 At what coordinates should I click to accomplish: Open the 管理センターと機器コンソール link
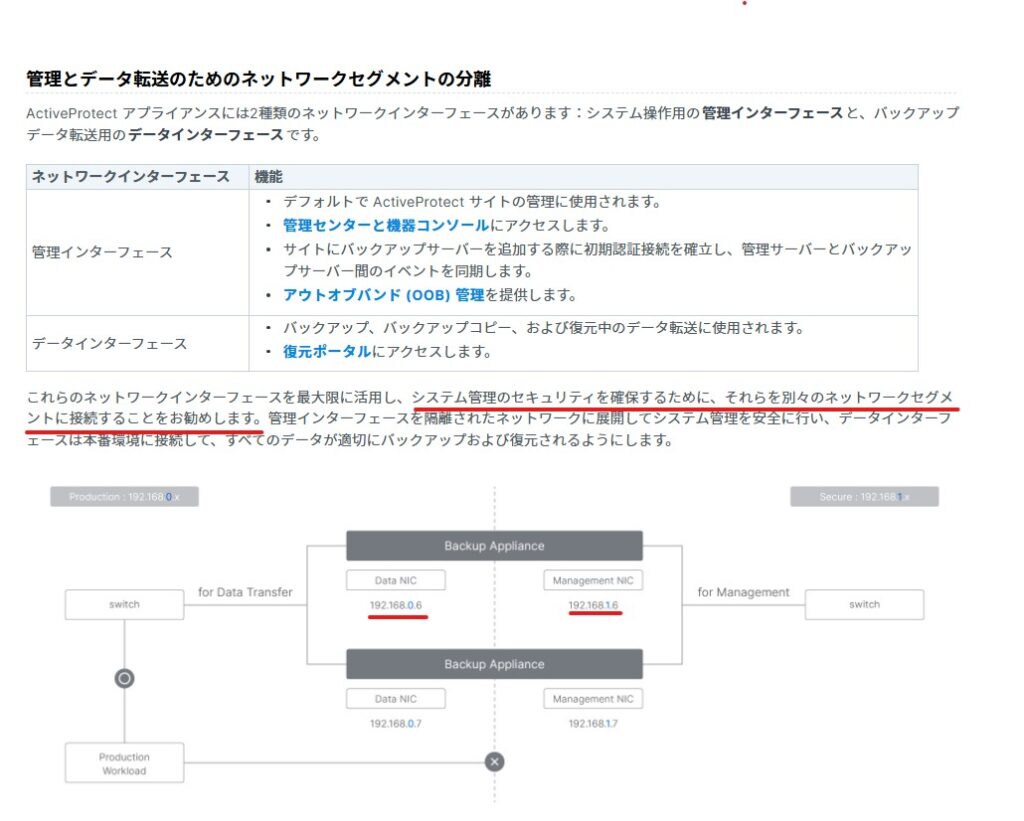click(x=385, y=225)
